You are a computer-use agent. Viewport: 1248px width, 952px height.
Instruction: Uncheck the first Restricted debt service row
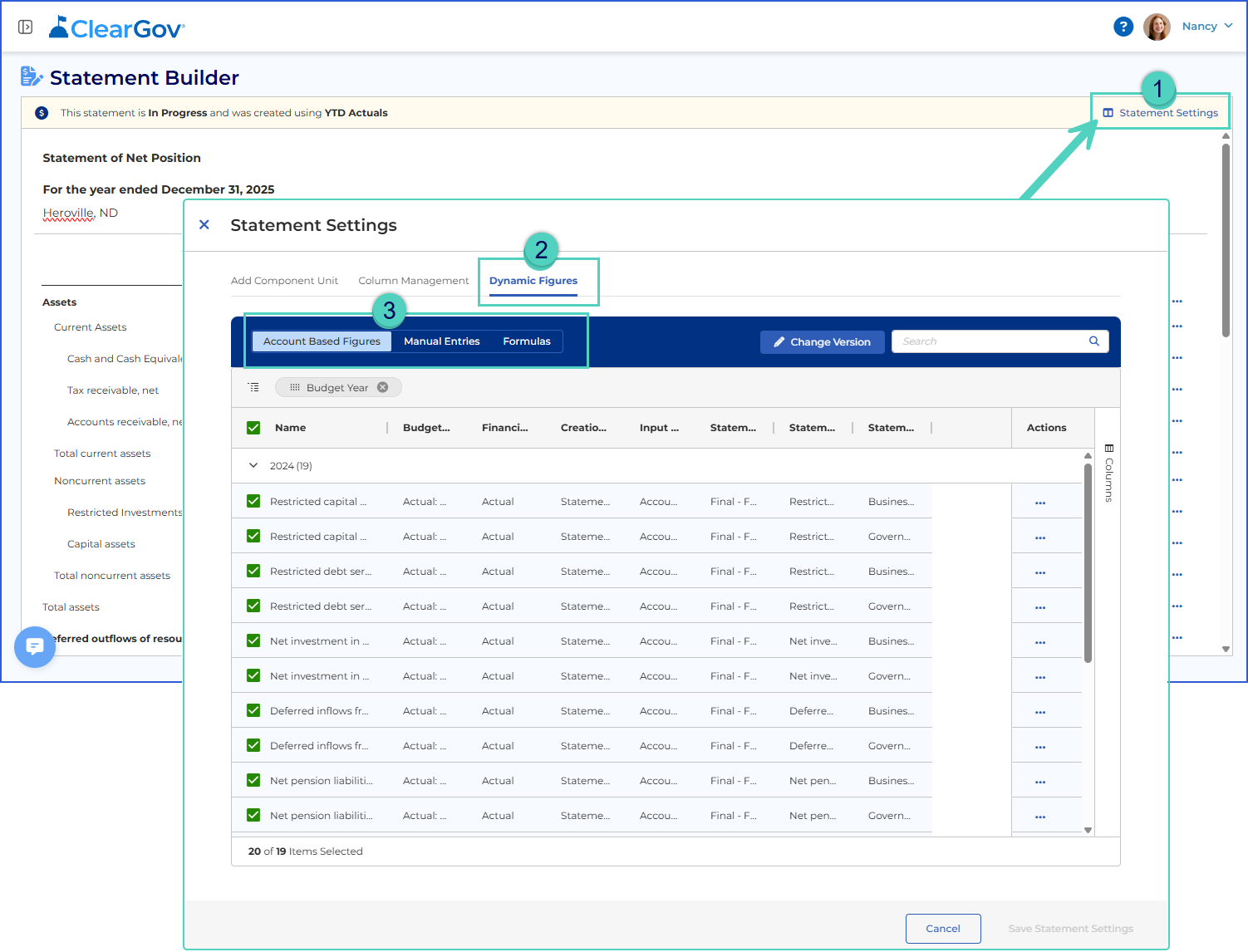[253, 572]
